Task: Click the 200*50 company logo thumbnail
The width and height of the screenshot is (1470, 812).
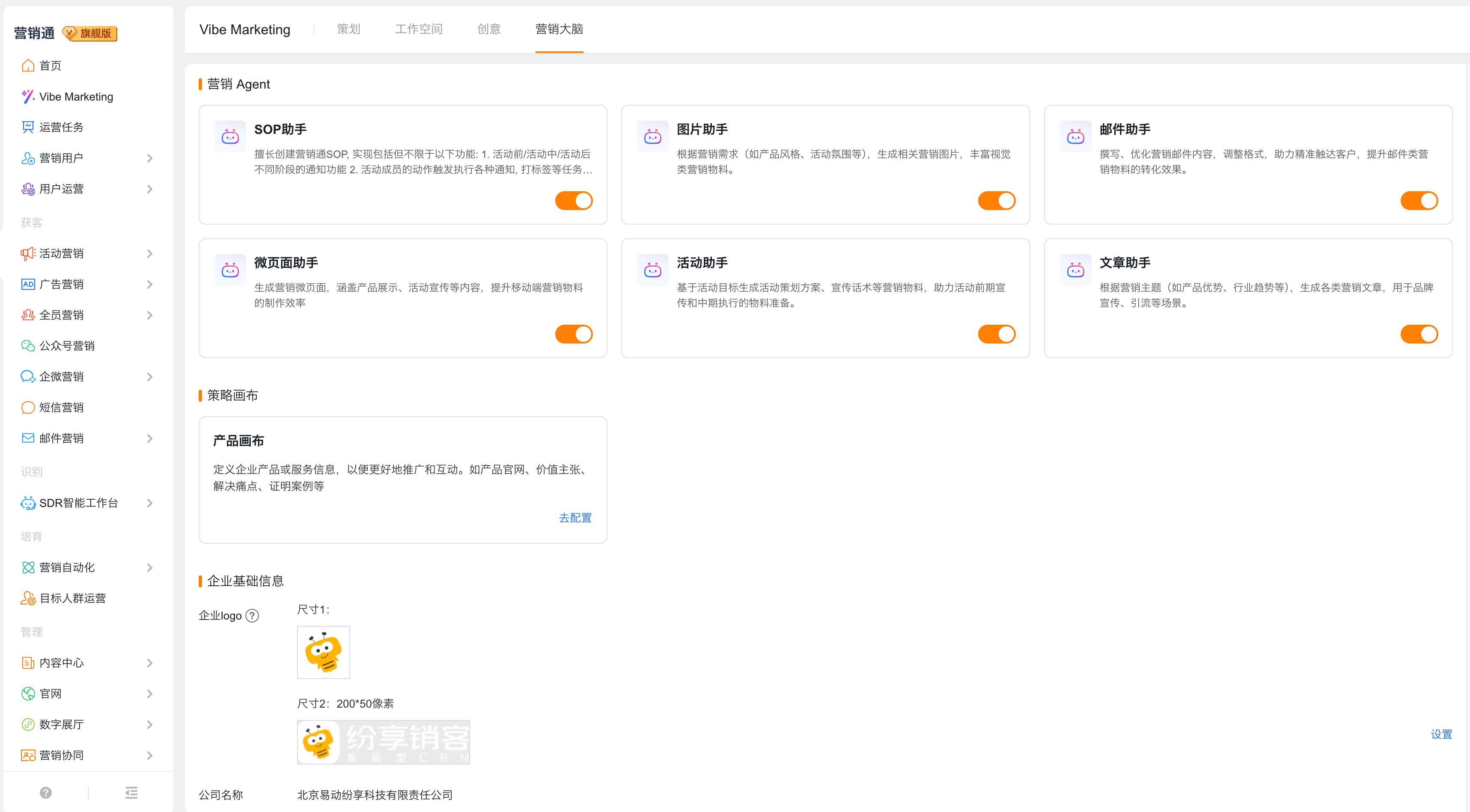Action: 383,742
